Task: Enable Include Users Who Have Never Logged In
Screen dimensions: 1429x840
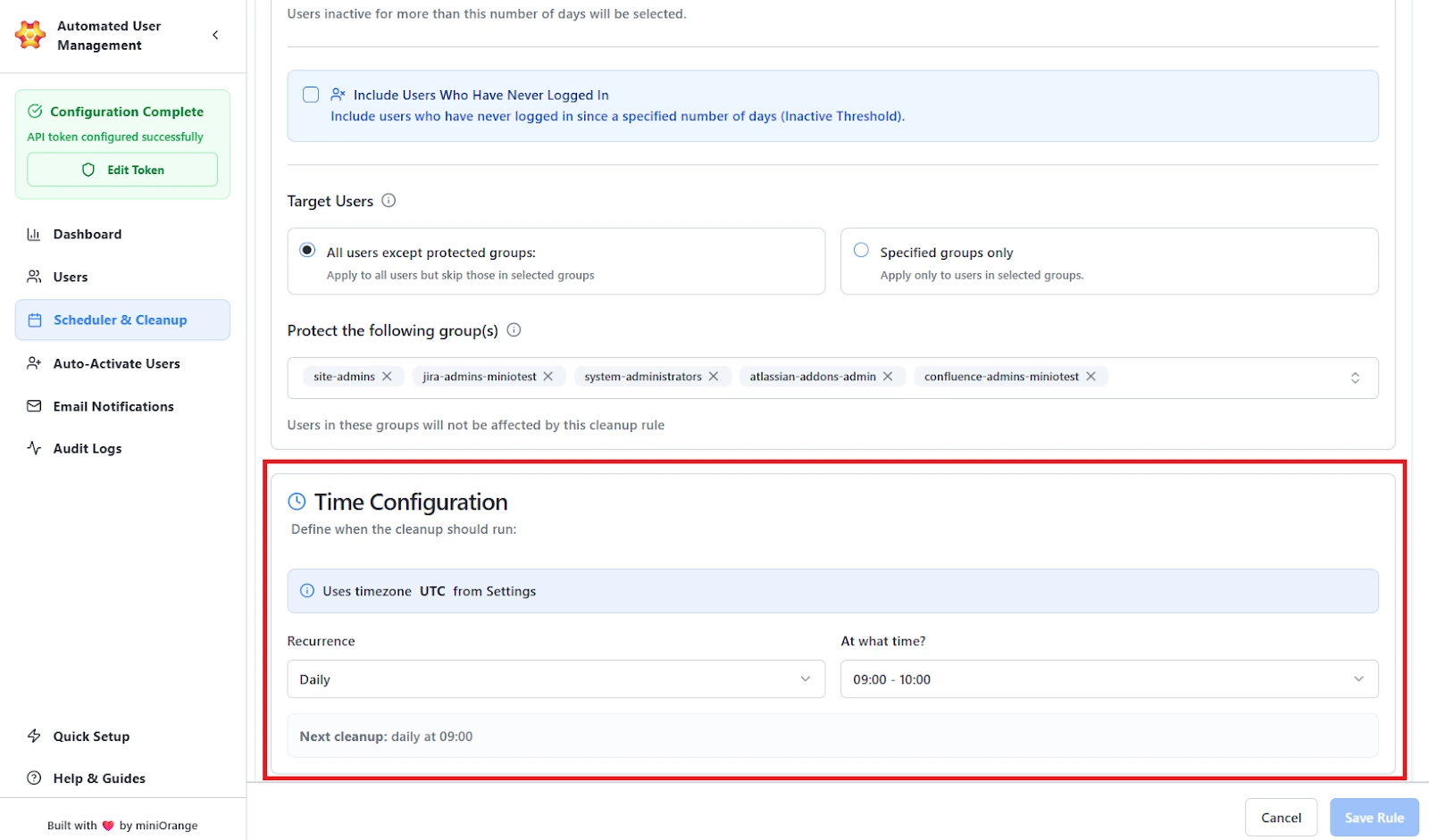Action: 310,94
